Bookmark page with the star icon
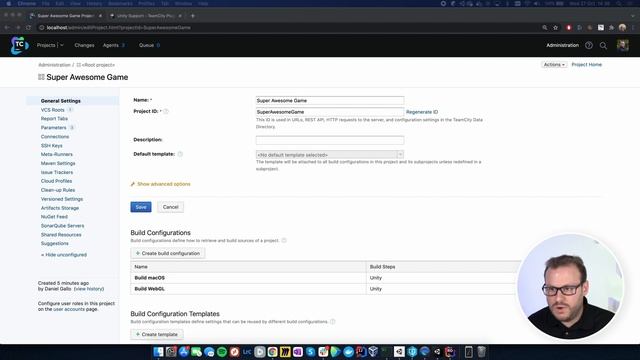 pos(556,27)
